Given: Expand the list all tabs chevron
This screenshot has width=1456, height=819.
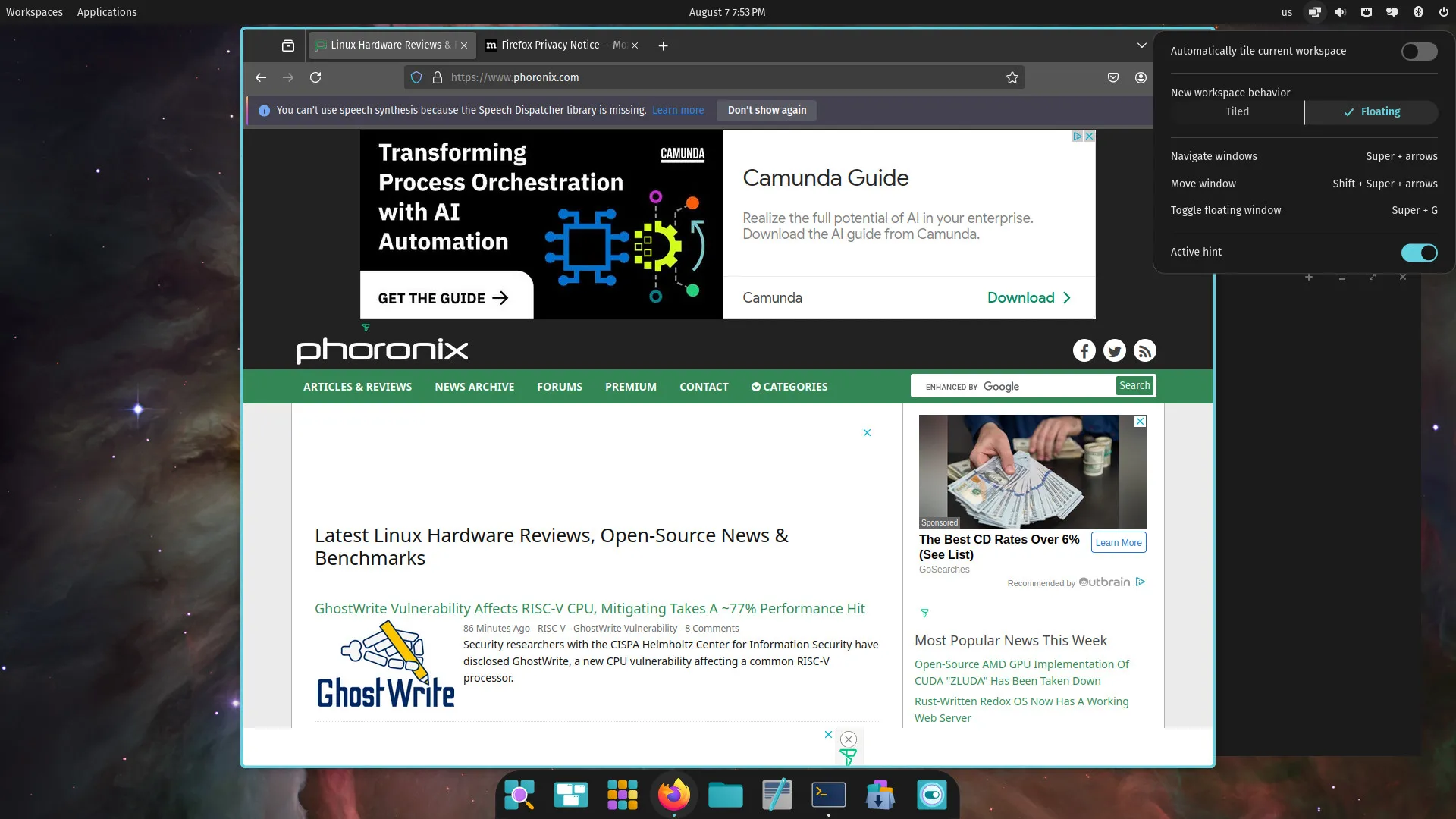Looking at the screenshot, I should [1141, 45].
